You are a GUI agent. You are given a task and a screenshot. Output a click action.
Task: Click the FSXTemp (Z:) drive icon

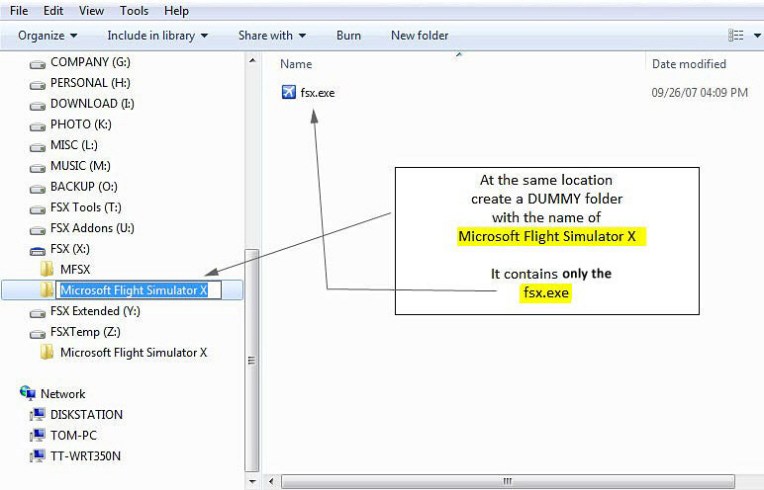click(x=38, y=334)
